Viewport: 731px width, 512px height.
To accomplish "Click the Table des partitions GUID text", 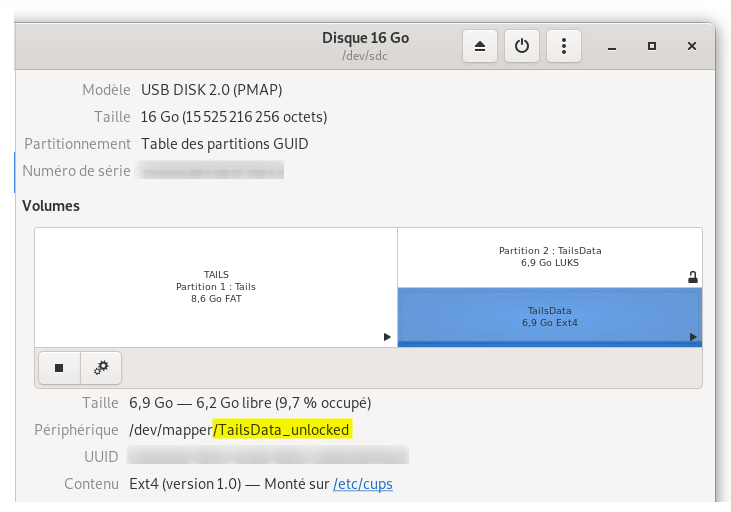I will tap(225, 143).
